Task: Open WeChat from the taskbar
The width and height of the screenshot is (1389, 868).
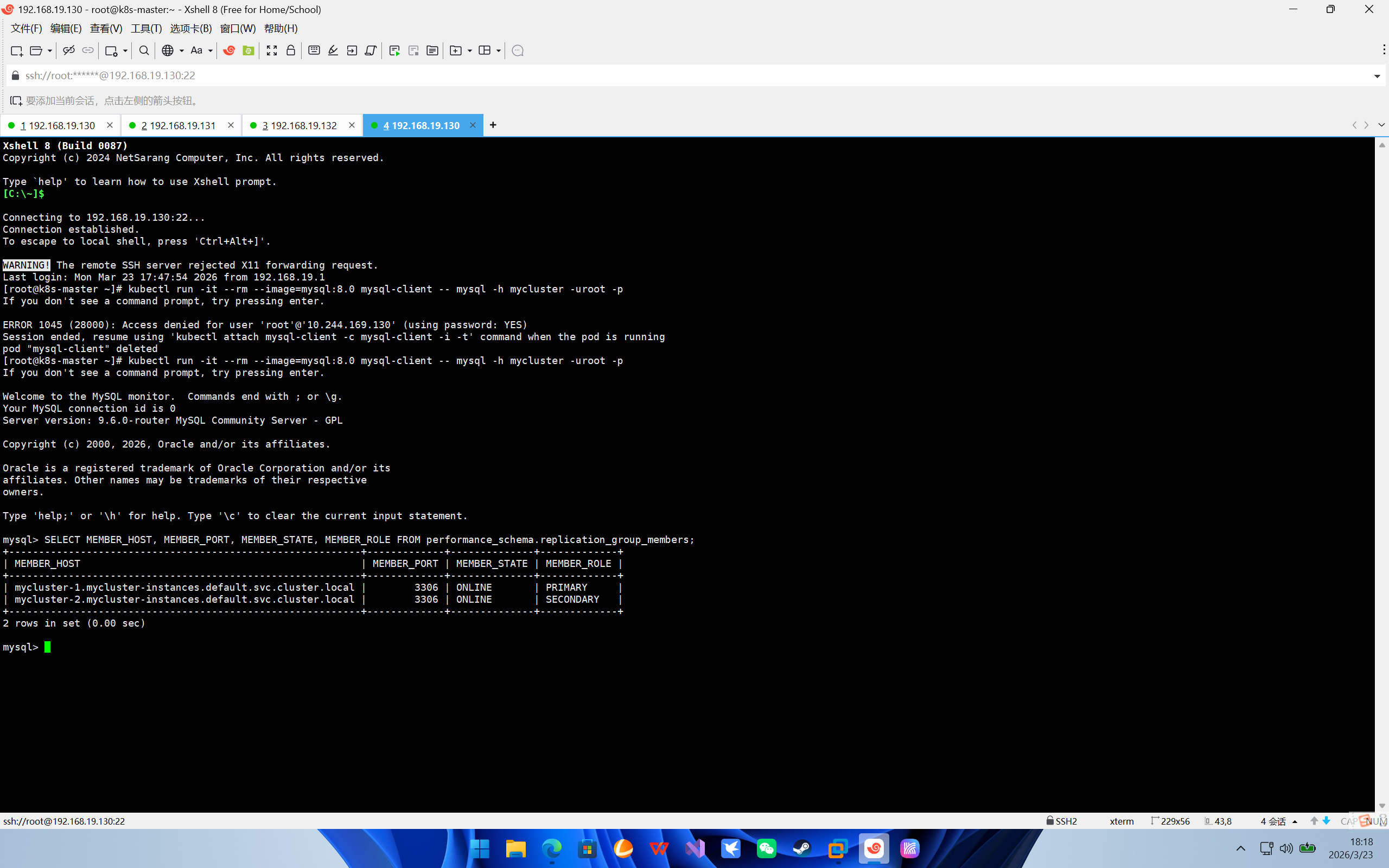Action: point(766,848)
